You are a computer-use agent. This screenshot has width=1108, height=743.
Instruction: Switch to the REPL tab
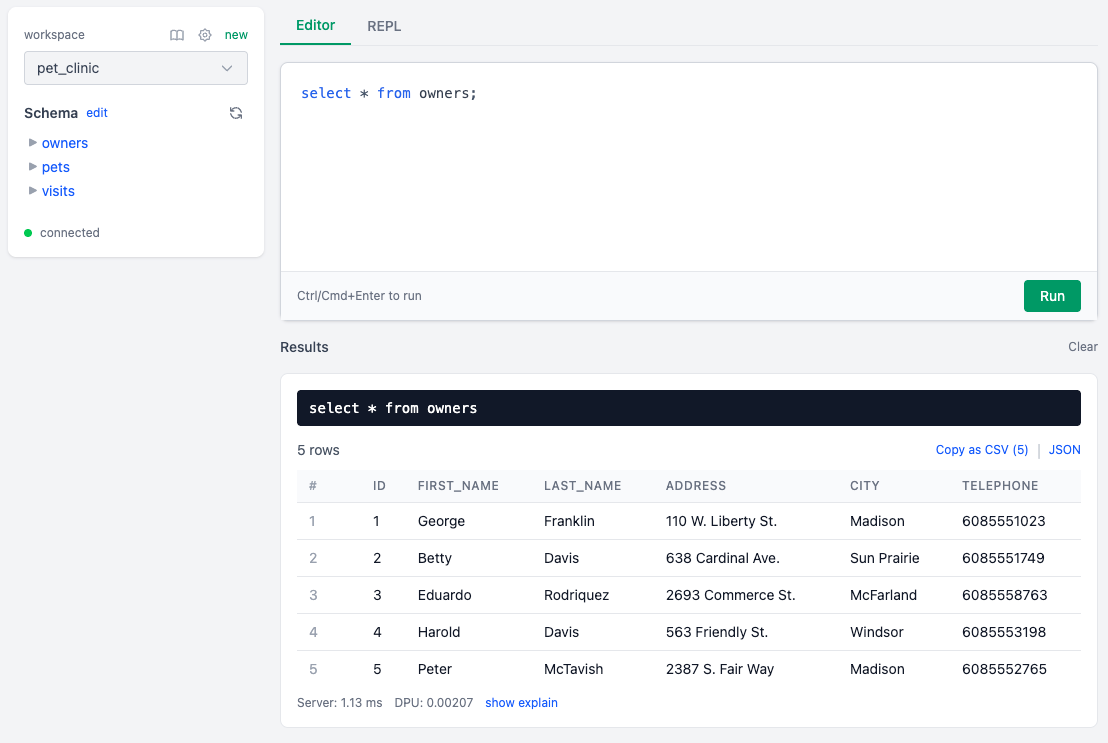(x=384, y=26)
